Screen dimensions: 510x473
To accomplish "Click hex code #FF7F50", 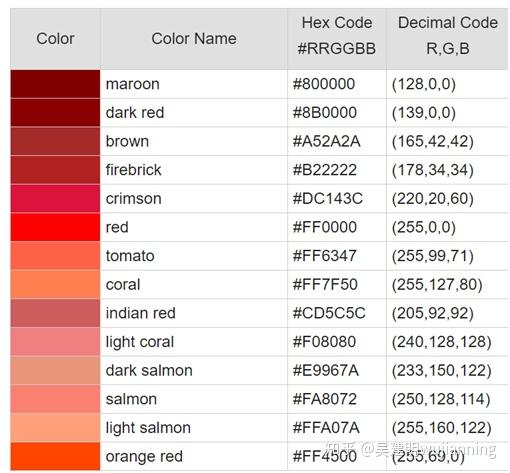I will [325, 285].
